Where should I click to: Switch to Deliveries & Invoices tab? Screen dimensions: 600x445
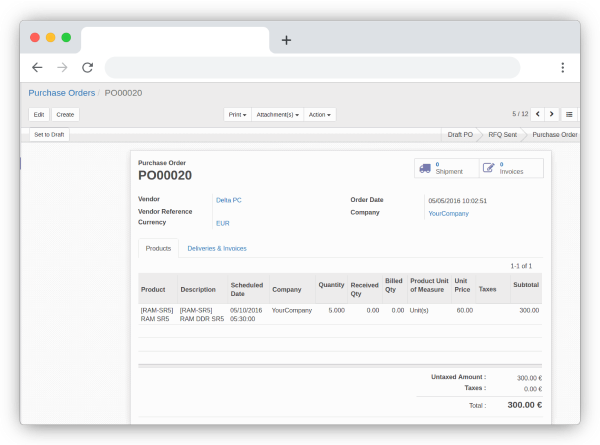(x=217, y=248)
